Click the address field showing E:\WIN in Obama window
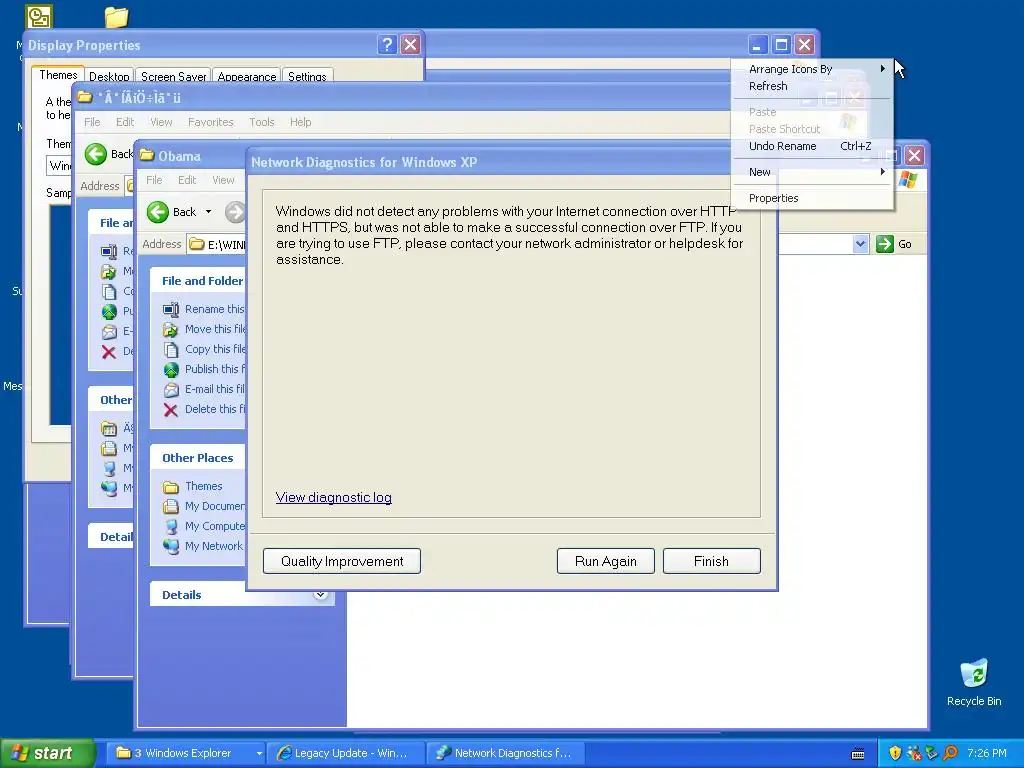1024x768 pixels. (216, 244)
